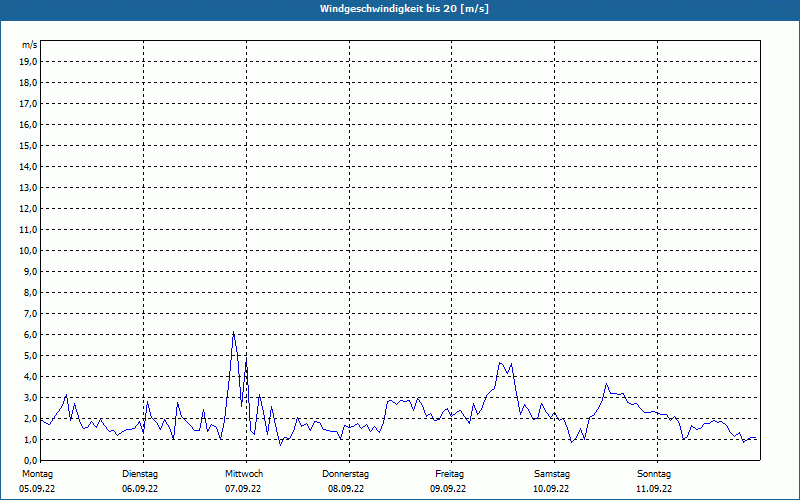
Task: Select the date 10.09.22
Action: (551, 489)
